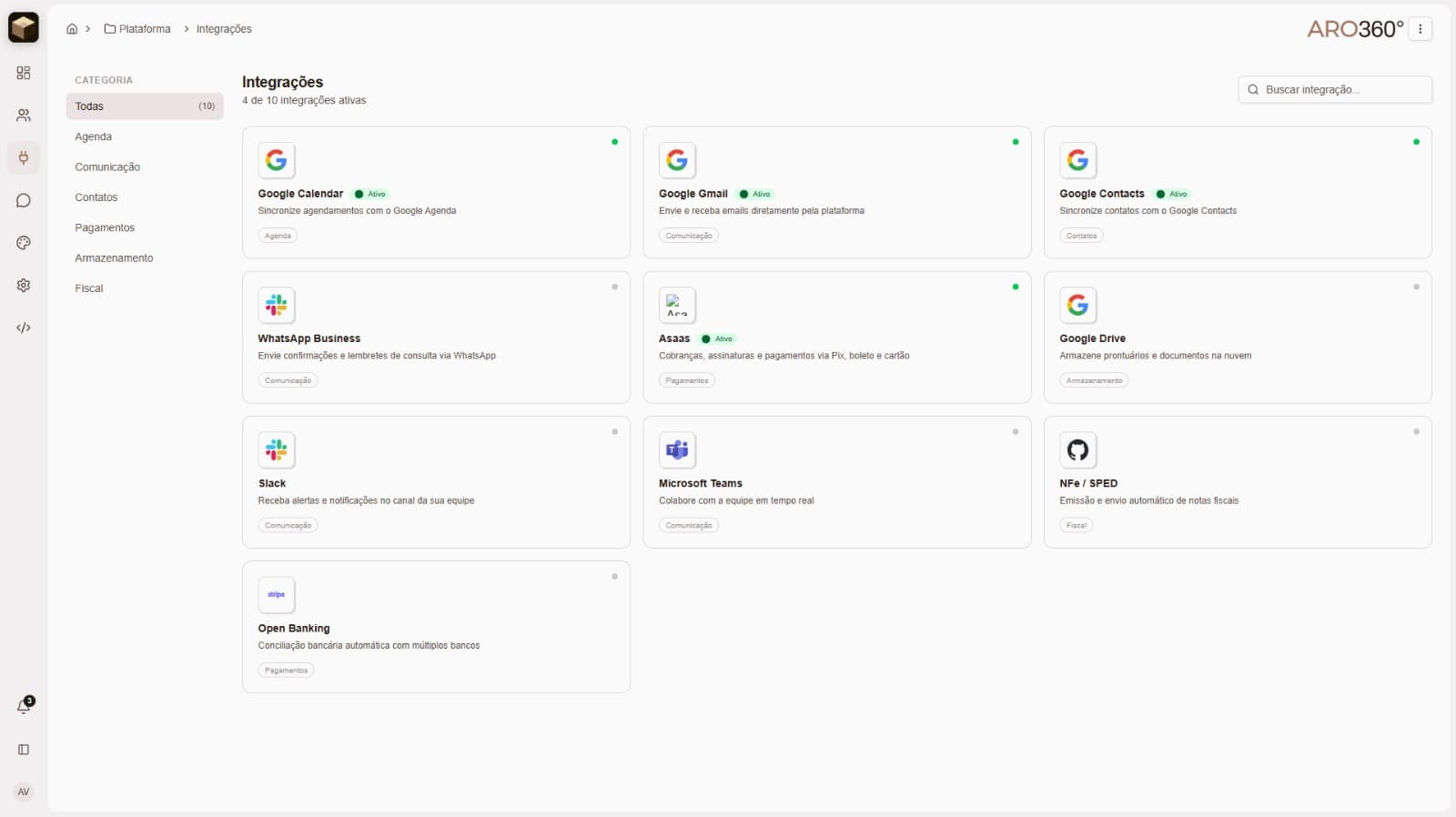Open the Asaas card title
Viewport: 1456px width, 817px height.
[674, 338]
